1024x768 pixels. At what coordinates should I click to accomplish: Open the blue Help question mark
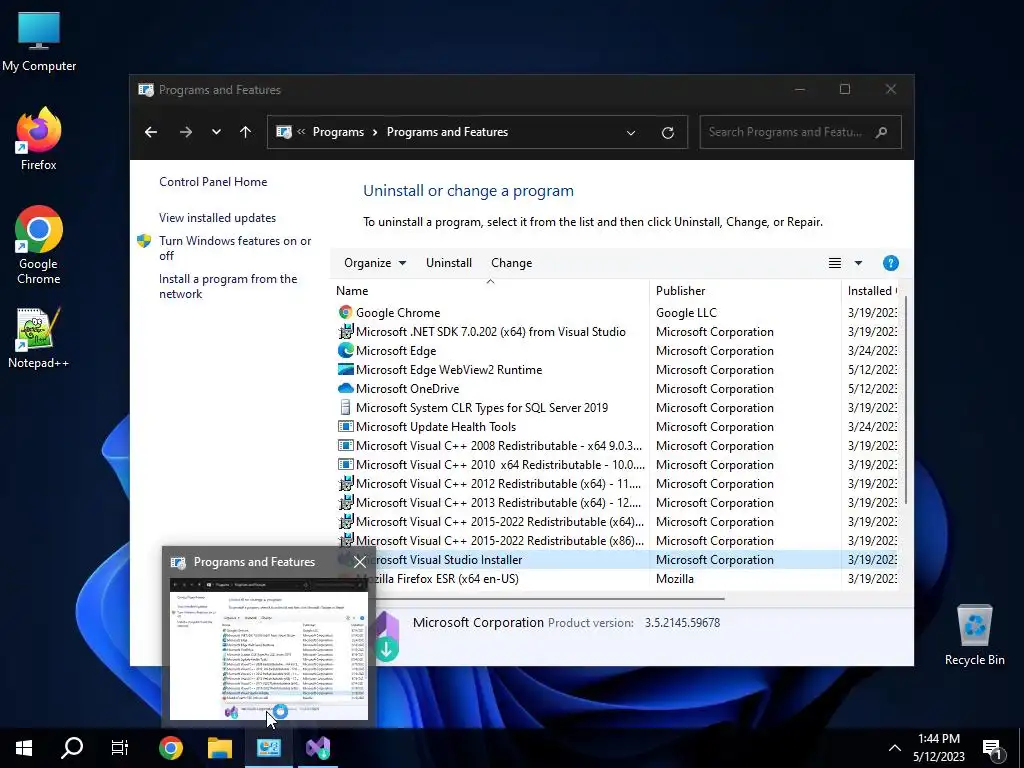click(x=890, y=263)
